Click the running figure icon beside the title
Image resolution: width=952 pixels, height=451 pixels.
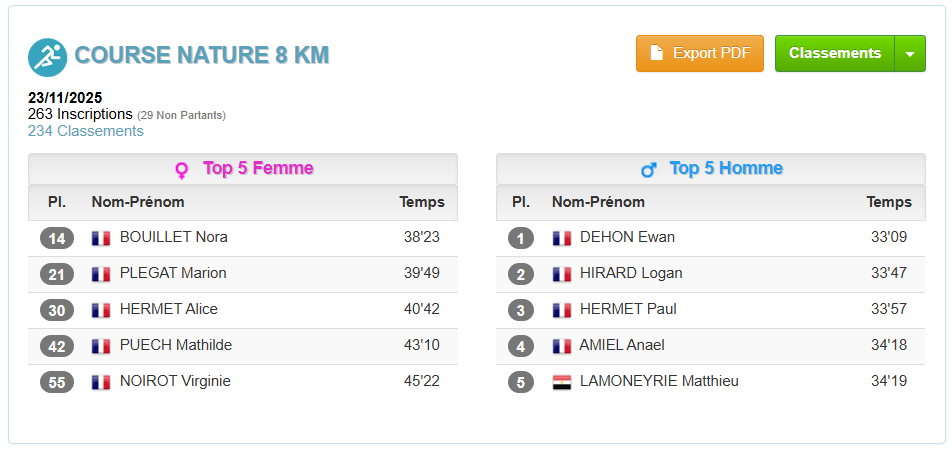pyautogui.click(x=47, y=57)
